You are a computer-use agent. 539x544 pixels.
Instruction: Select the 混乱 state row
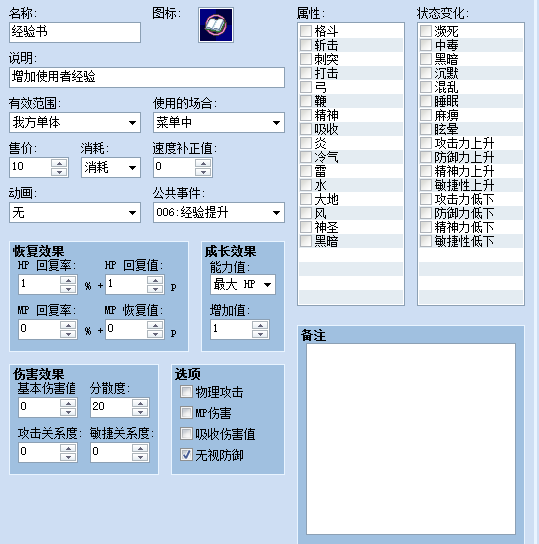pyautogui.click(x=471, y=87)
